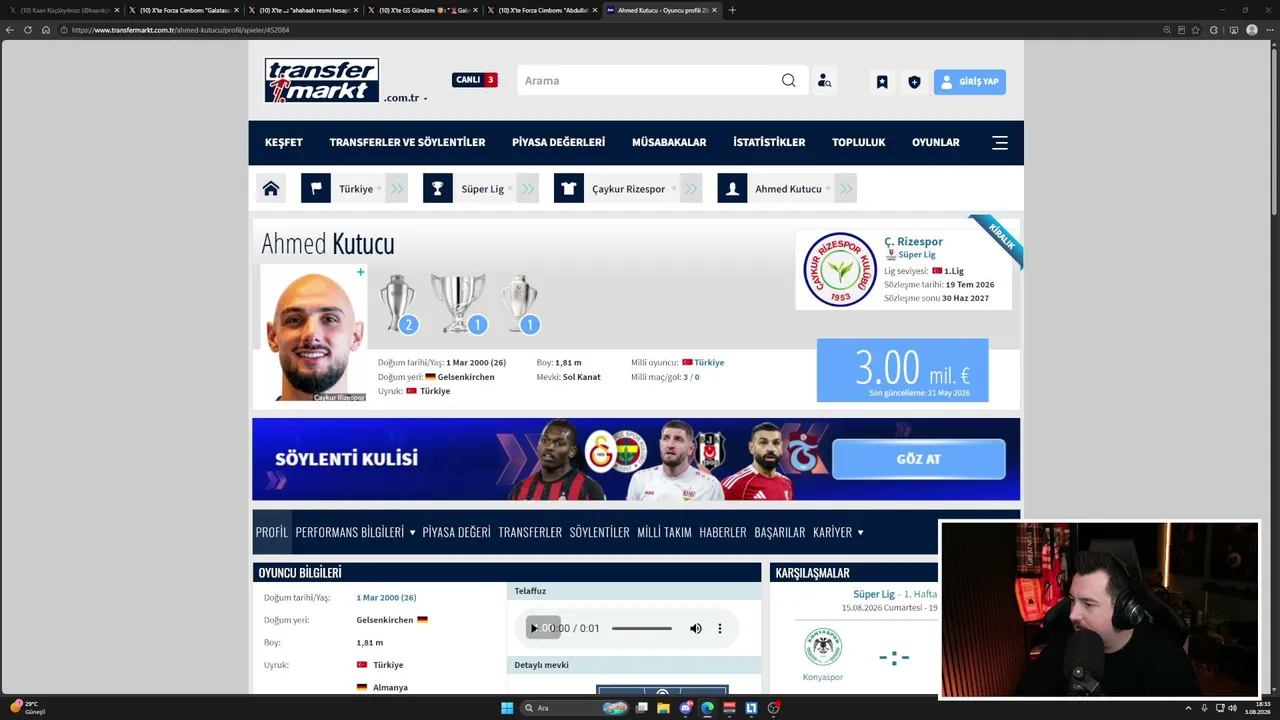Click the Göz At banner button
Screen dimensions: 1280x720
tap(919, 459)
